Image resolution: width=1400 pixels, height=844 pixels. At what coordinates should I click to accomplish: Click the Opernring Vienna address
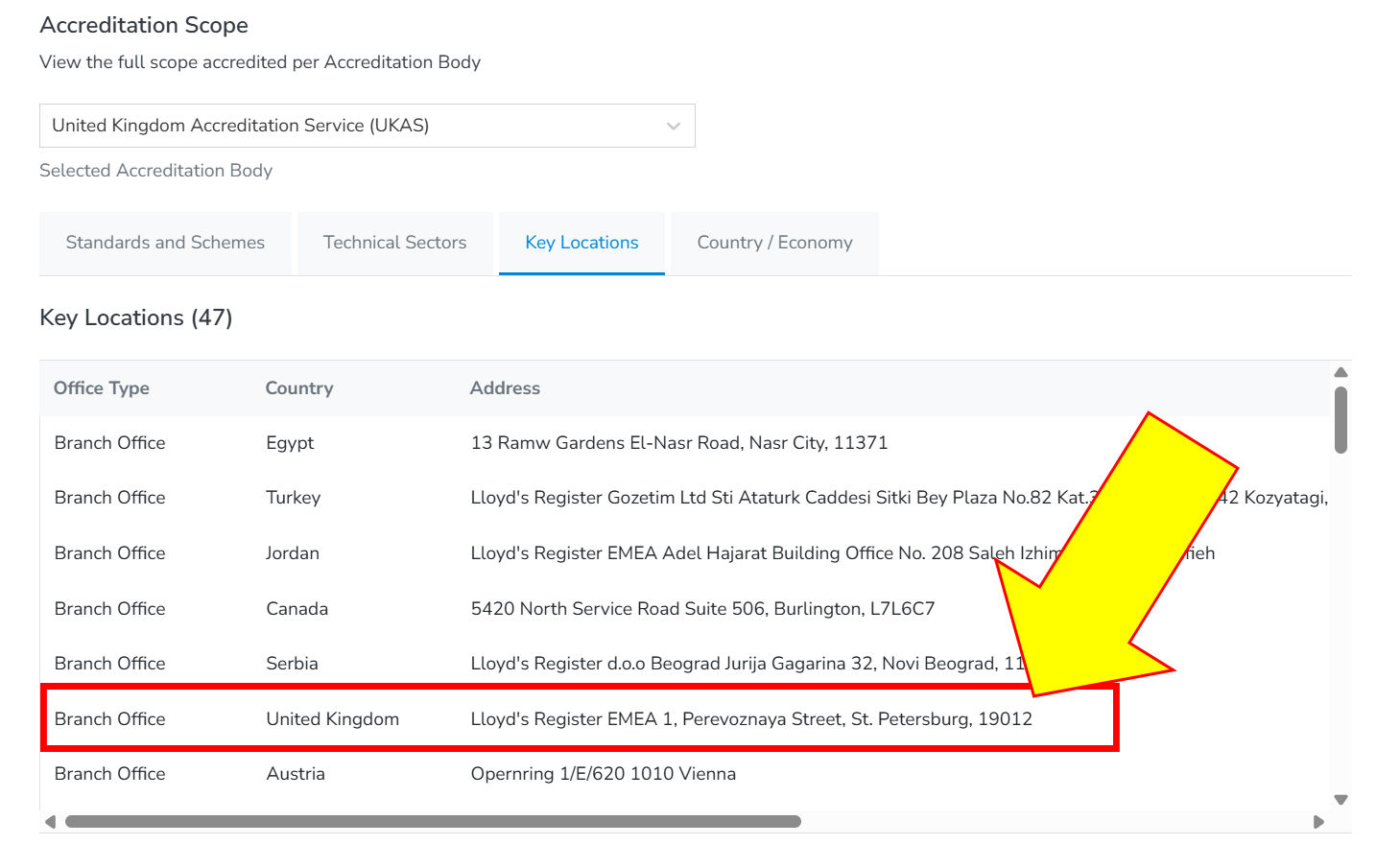pos(604,774)
